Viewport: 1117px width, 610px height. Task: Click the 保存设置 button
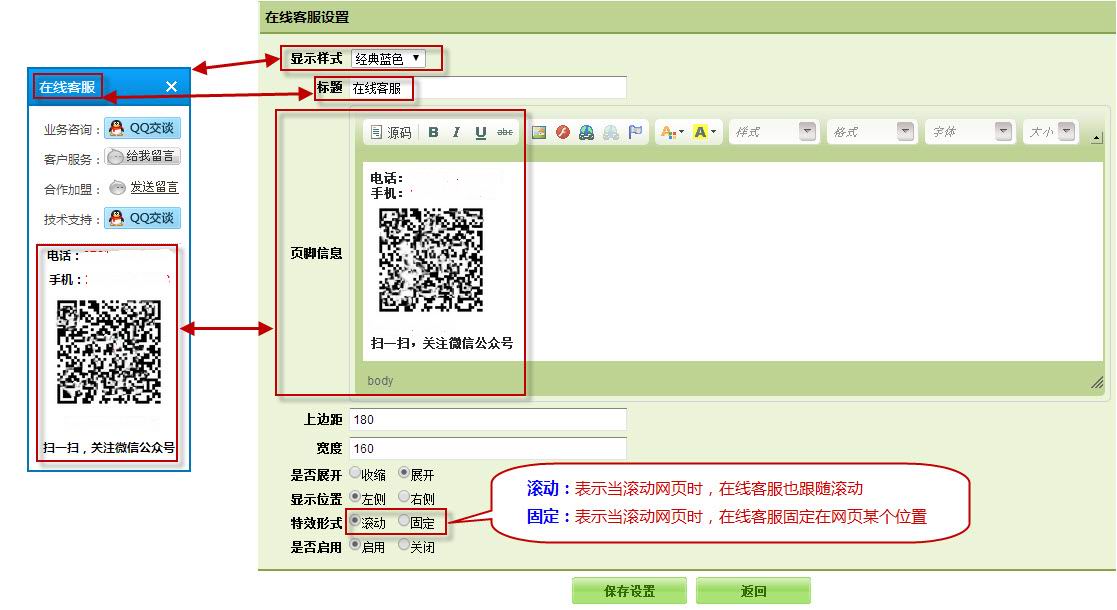coord(629,591)
